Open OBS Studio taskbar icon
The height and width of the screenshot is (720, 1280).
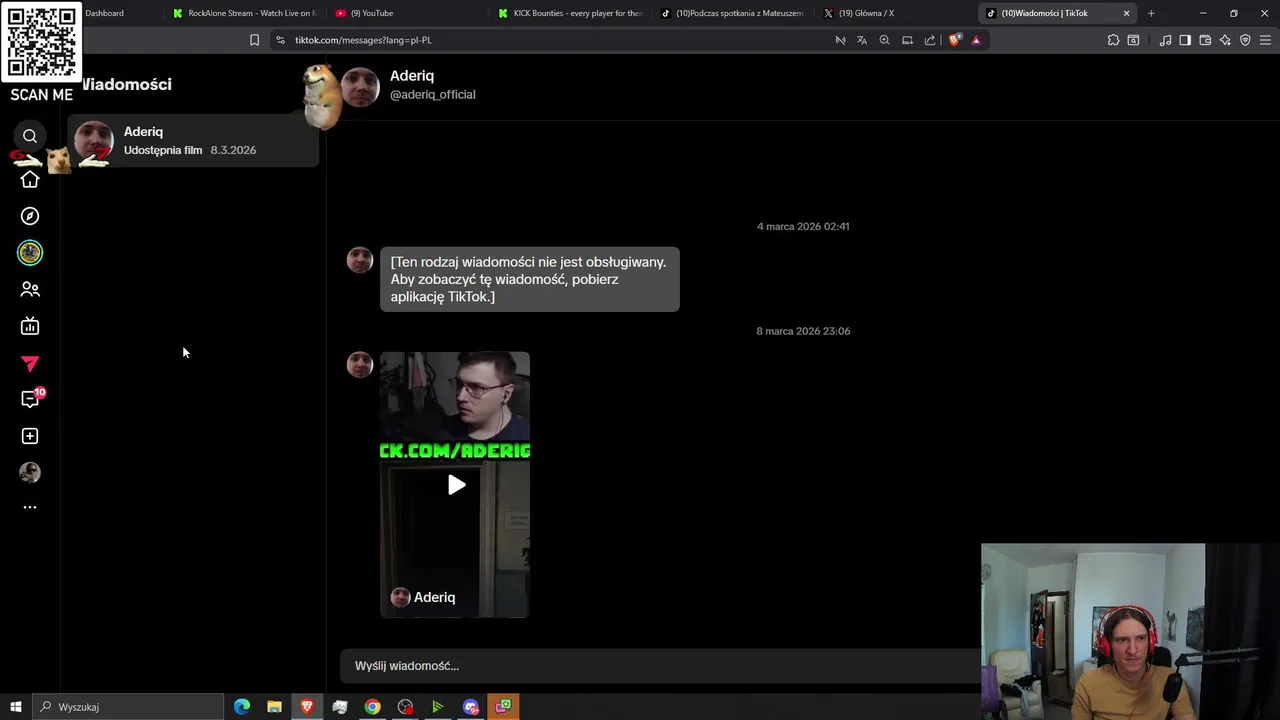click(x=405, y=707)
